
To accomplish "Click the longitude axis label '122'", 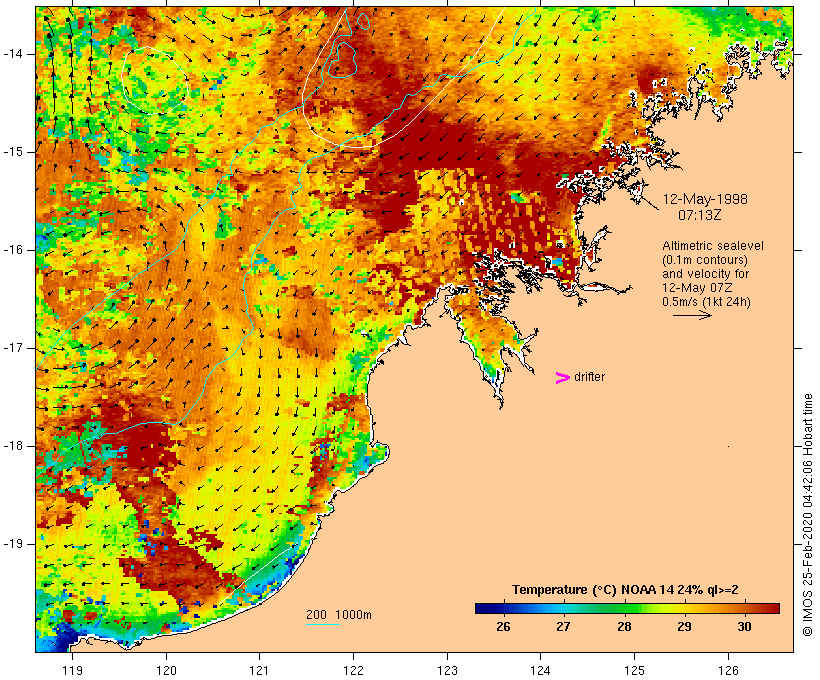I will (354, 670).
